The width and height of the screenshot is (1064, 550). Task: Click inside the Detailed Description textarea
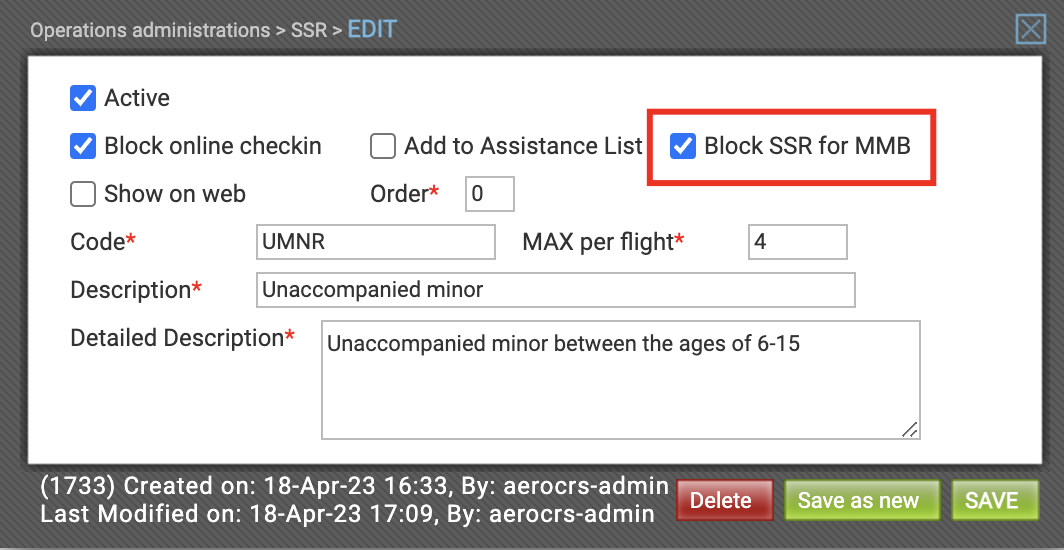tap(621, 380)
